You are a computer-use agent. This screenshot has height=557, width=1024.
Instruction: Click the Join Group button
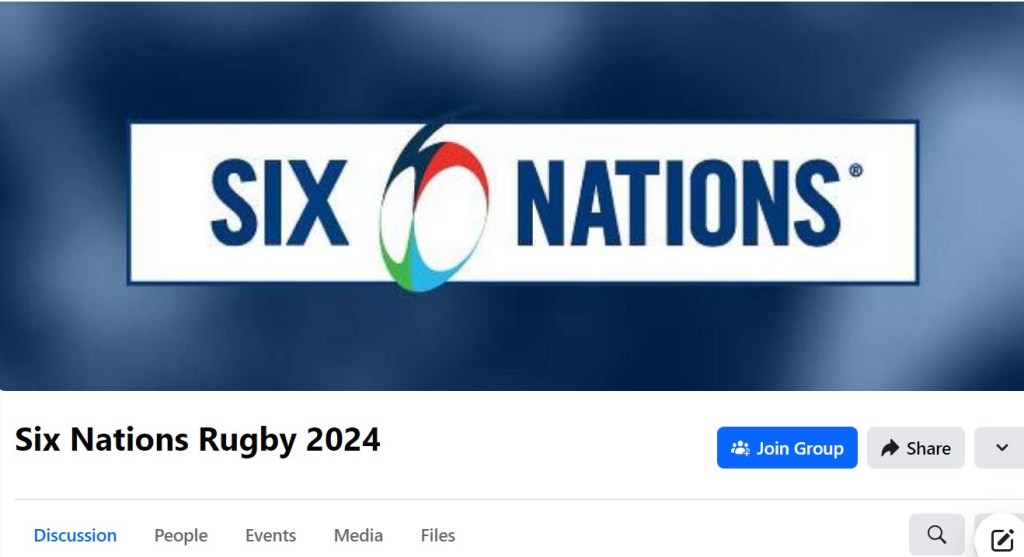pos(787,448)
